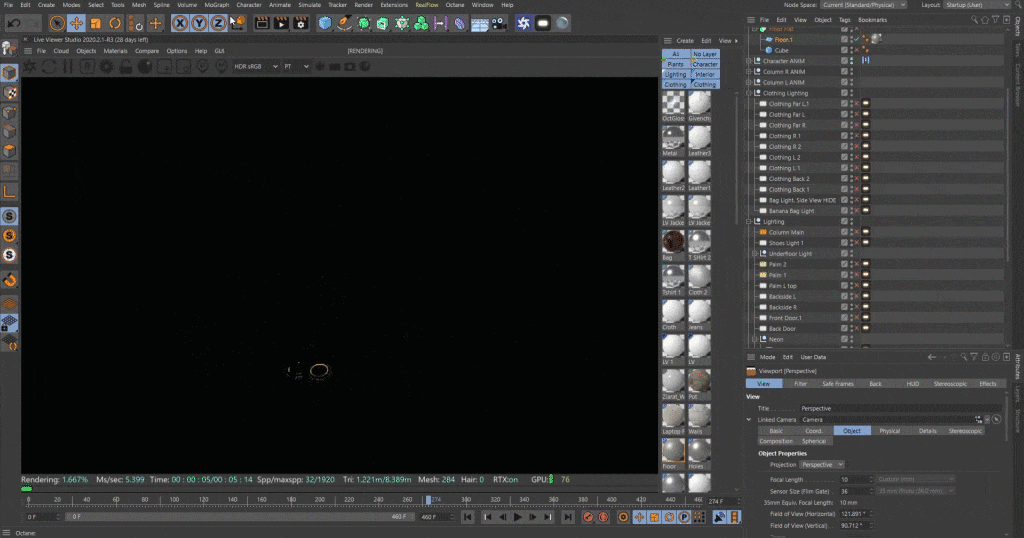Collapse the Clothing Lighting group
The width and height of the screenshot is (1024, 538).
pyautogui.click(x=749, y=93)
